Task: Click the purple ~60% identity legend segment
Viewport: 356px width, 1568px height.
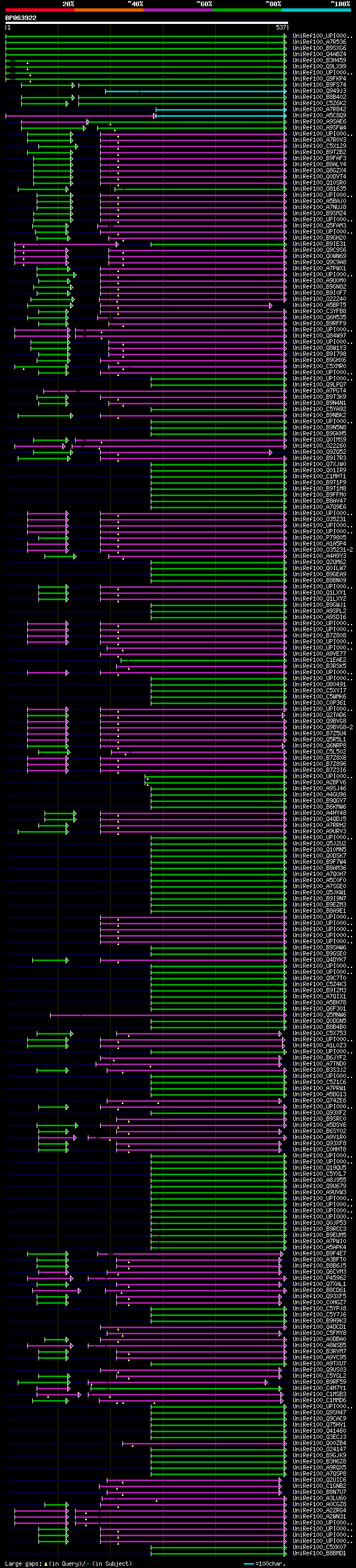Action: 177,10
